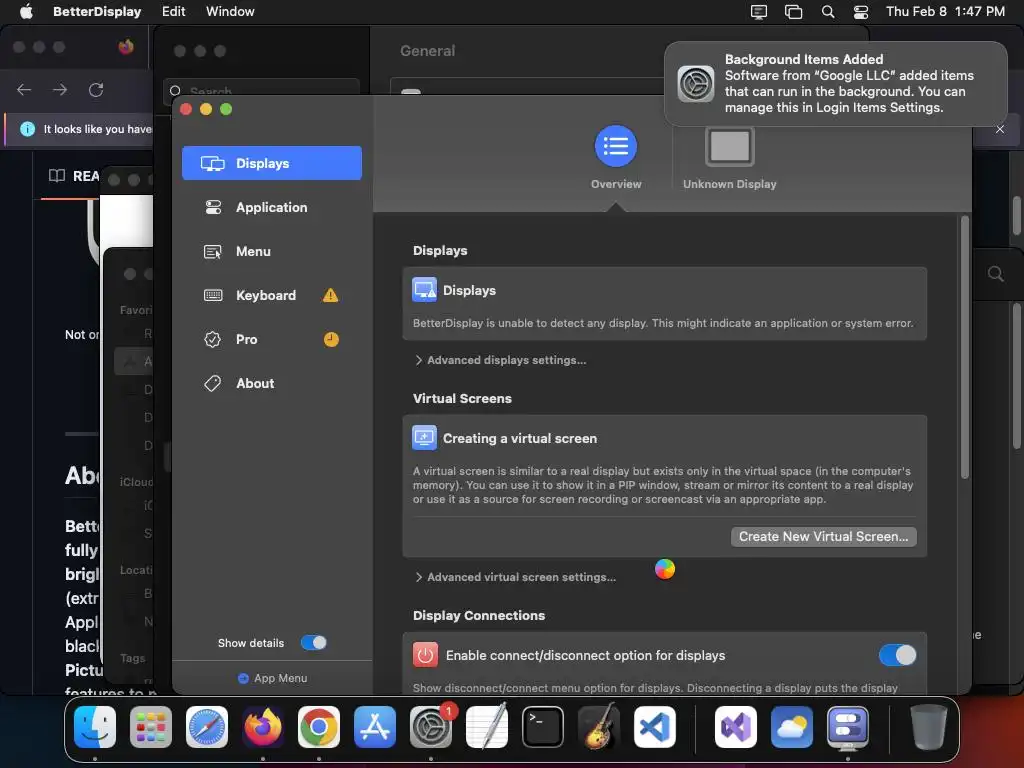Open System Settings from the Dock
The image size is (1024, 768).
431,727
